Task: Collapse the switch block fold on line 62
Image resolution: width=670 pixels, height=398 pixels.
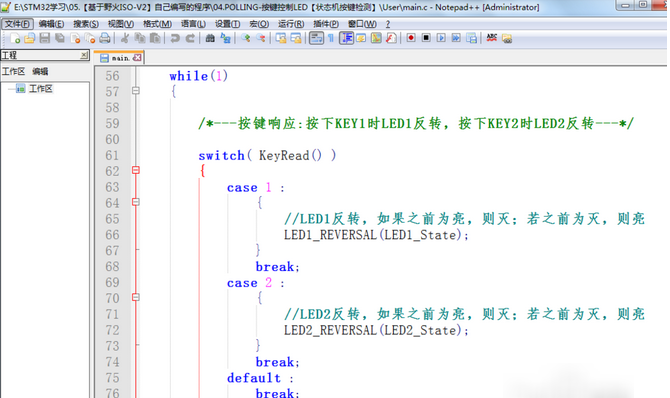Action: (135, 170)
